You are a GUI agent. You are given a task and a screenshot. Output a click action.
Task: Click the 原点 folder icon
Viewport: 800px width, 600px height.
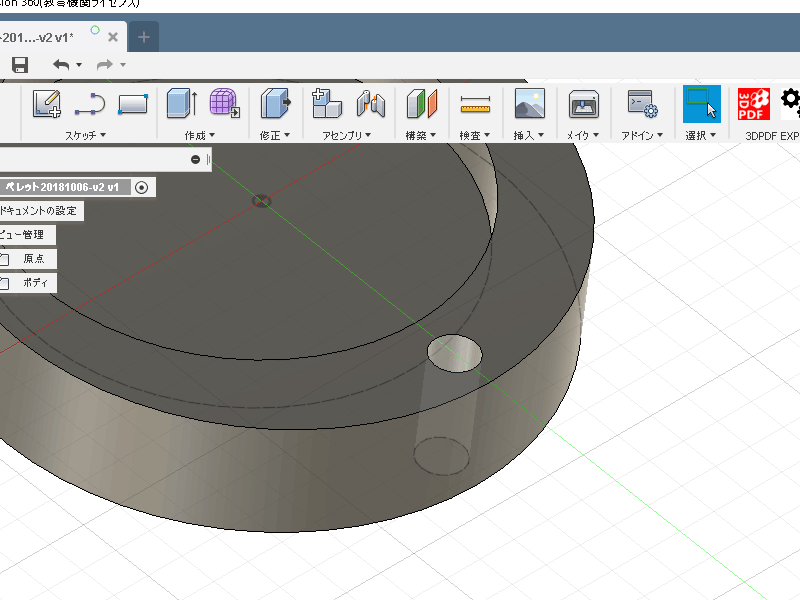click(x=4, y=259)
